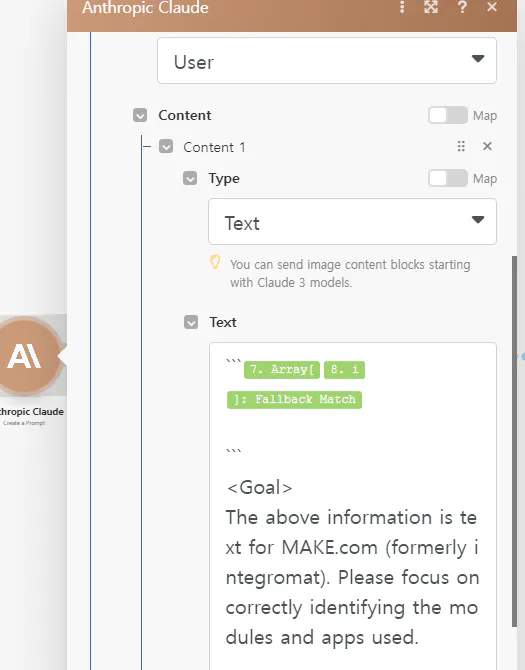Screen dimensions: 525x670
Task: Click the '8. i' mapped variable pill
Action: pyautogui.click(x=344, y=370)
